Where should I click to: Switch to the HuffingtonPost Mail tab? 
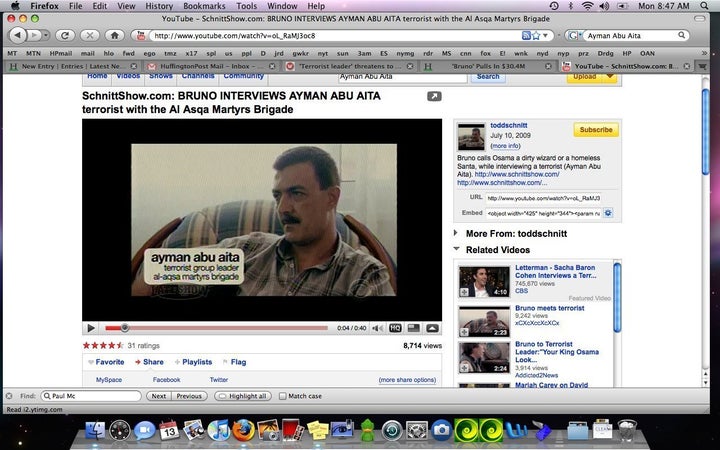click(x=211, y=66)
